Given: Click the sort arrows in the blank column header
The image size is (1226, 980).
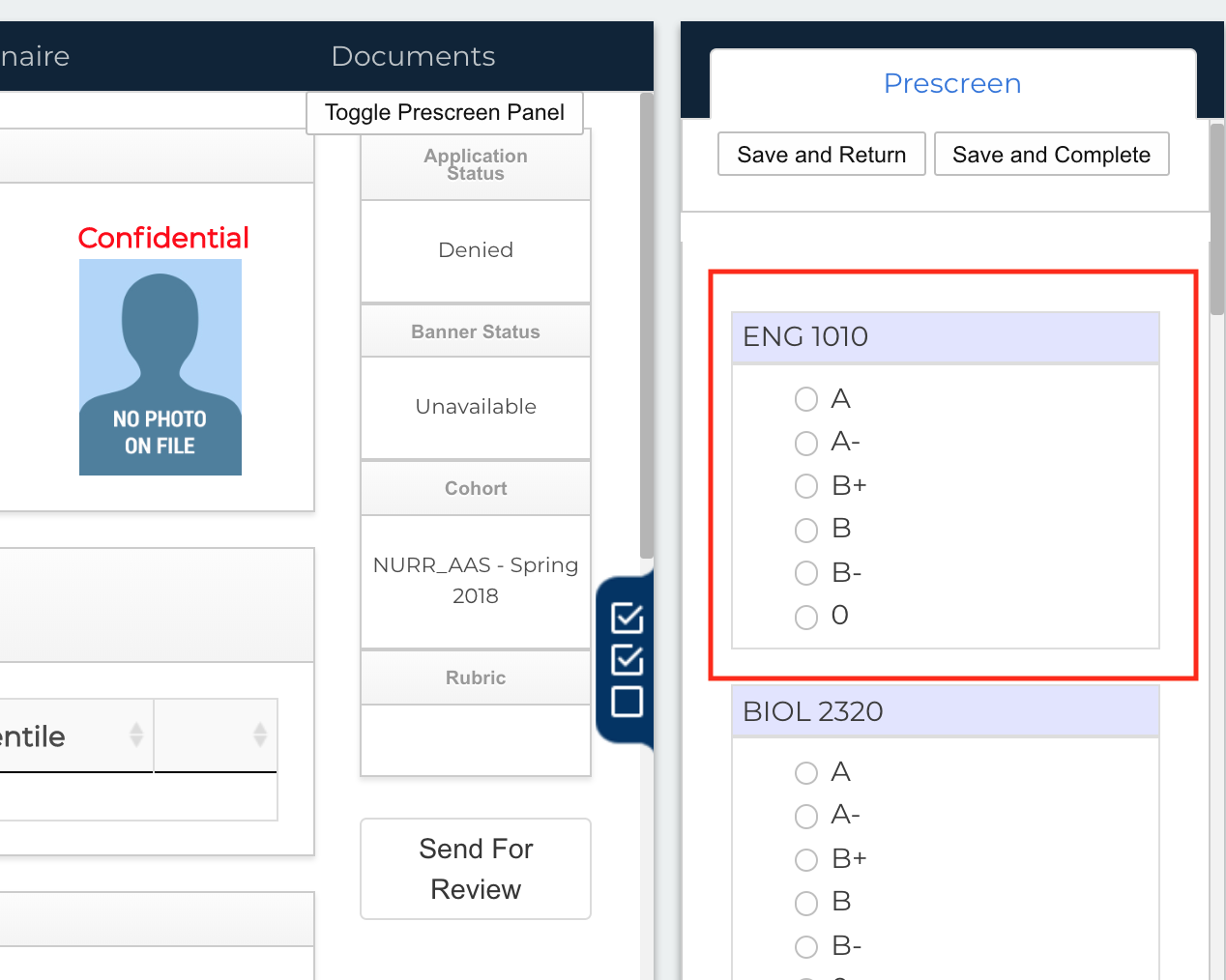Looking at the screenshot, I should tap(259, 735).
